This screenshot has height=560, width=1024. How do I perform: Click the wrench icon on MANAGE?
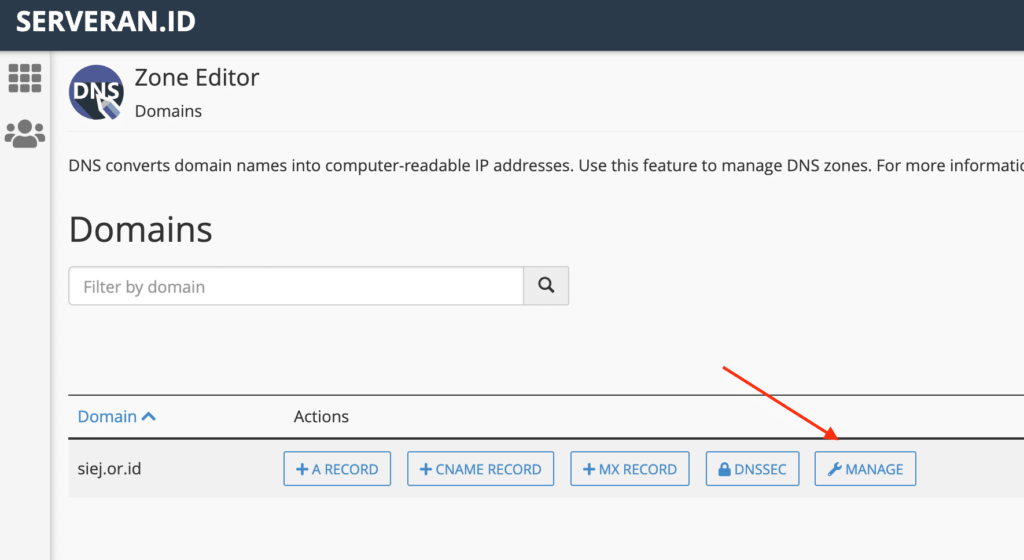[x=835, y=469]
